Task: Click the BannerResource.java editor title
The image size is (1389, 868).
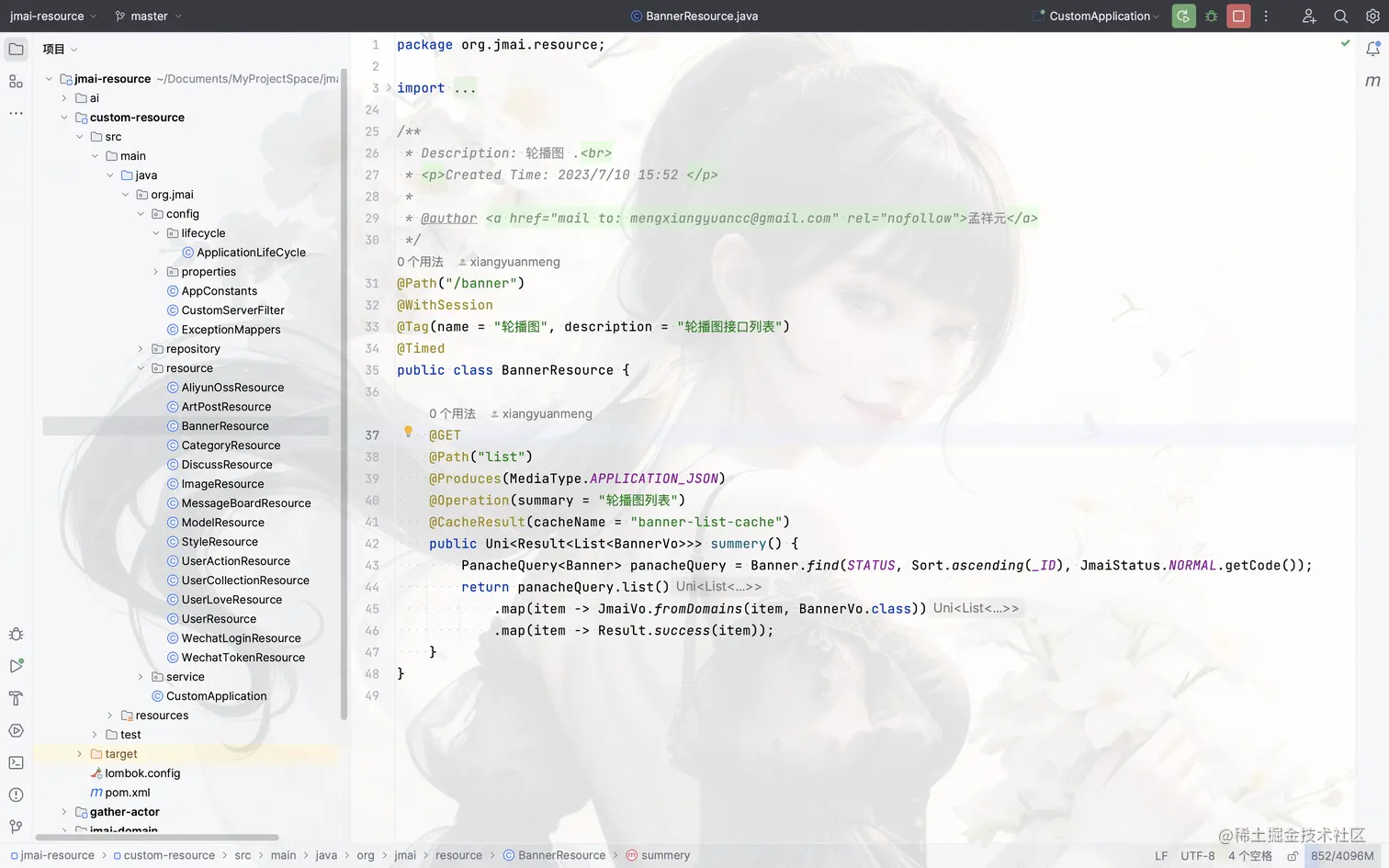Action: pos(694,16)
